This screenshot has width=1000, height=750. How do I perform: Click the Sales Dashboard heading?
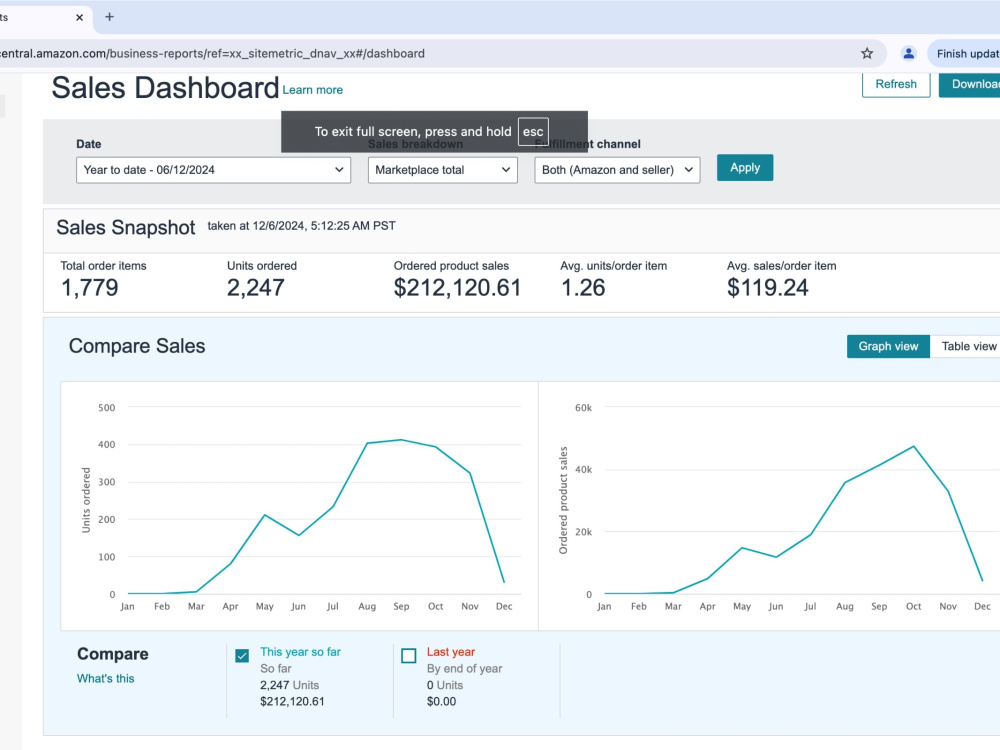click(165, 88)
